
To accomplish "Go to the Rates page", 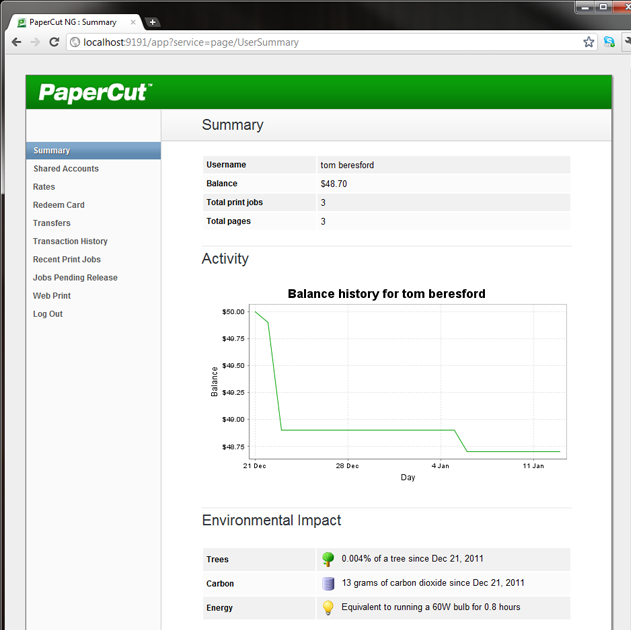I will click(x=44, y=187).
